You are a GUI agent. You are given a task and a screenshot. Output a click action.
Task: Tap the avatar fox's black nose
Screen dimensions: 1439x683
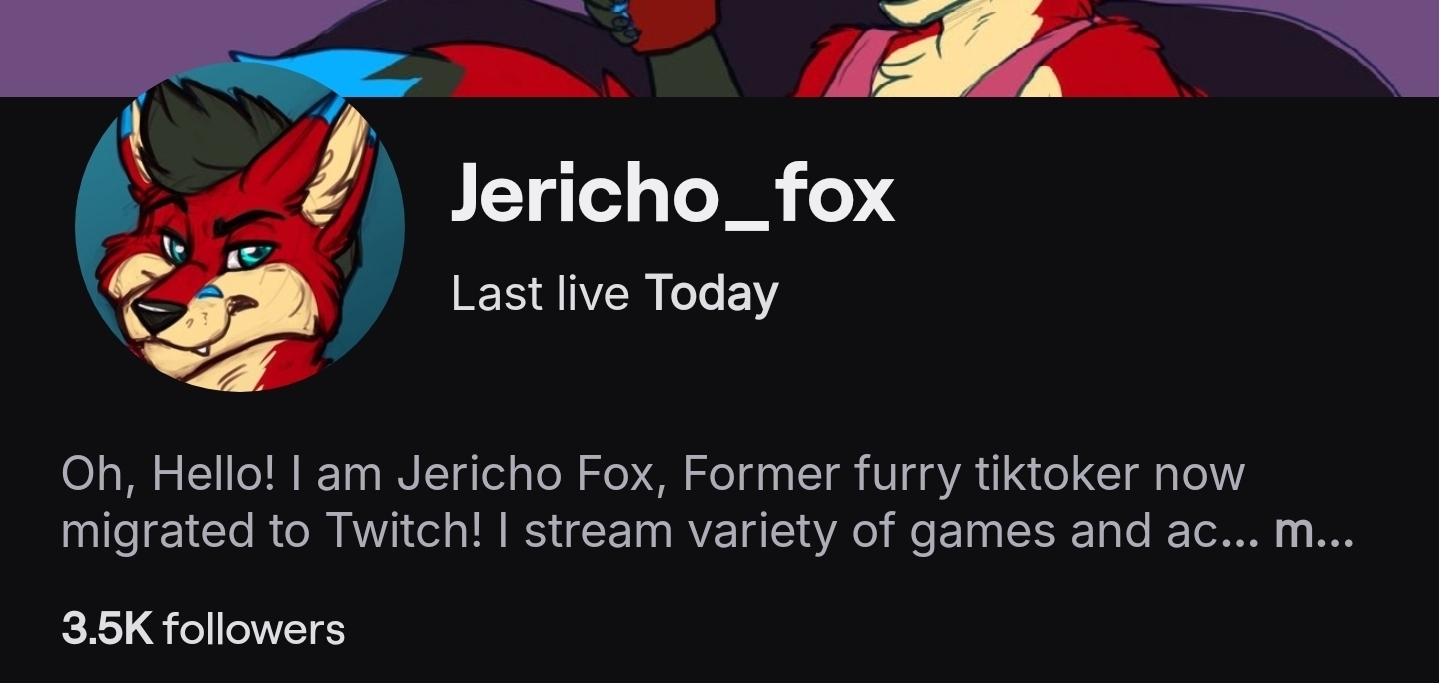click(x=160, y=317)
